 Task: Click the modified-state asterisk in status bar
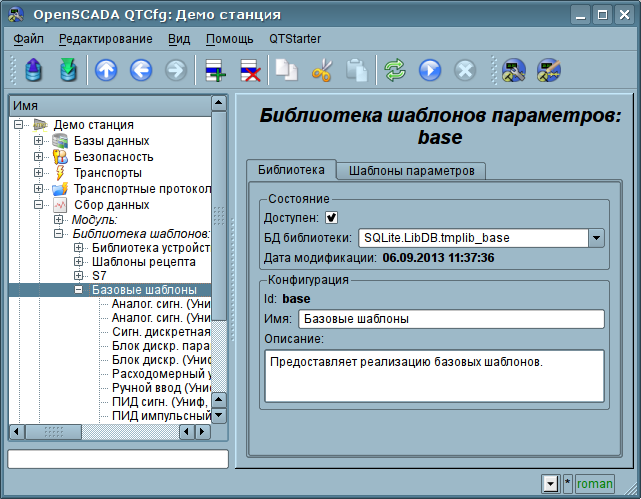(x=567, y=483)
